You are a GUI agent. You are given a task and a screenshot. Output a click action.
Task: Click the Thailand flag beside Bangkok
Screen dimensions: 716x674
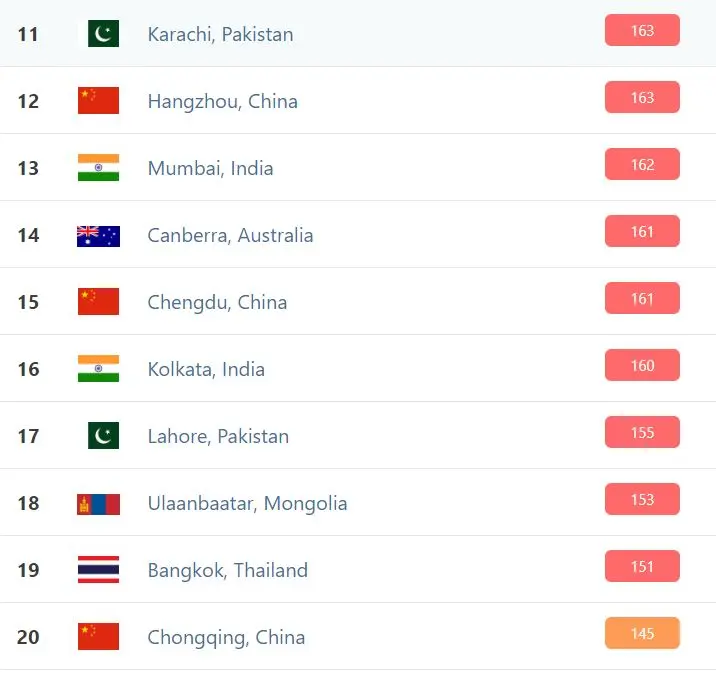99,569
